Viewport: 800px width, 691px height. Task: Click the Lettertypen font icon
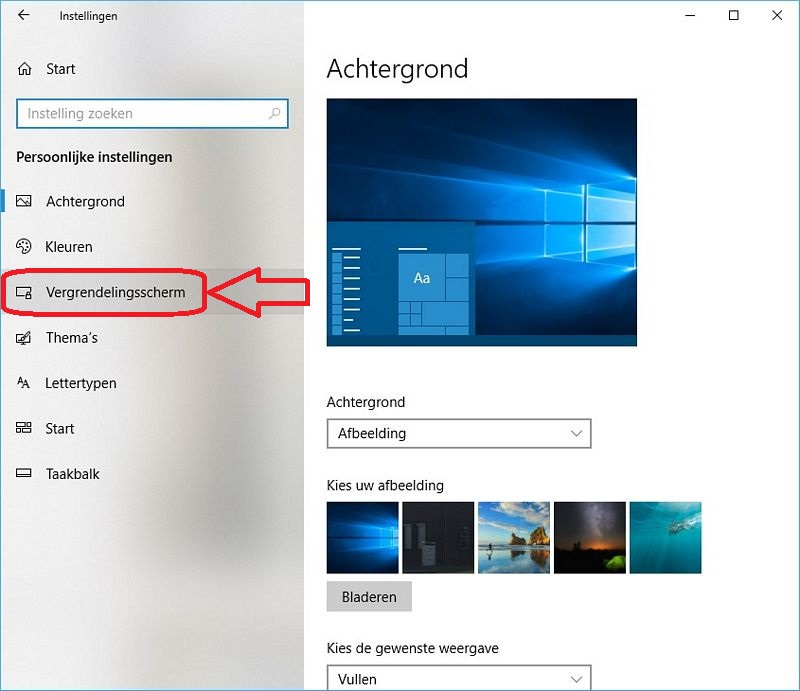23,383
